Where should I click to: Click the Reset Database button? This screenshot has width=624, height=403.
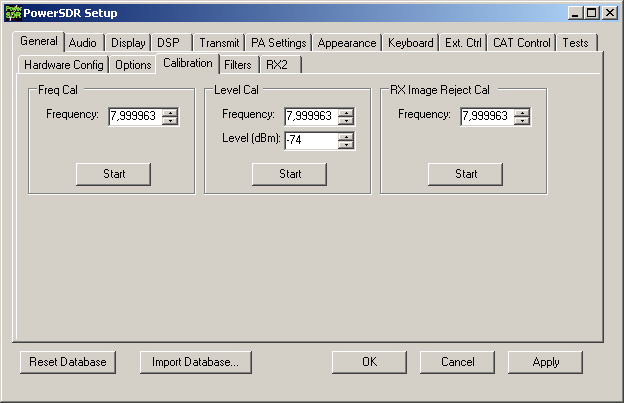coord(68,362)
